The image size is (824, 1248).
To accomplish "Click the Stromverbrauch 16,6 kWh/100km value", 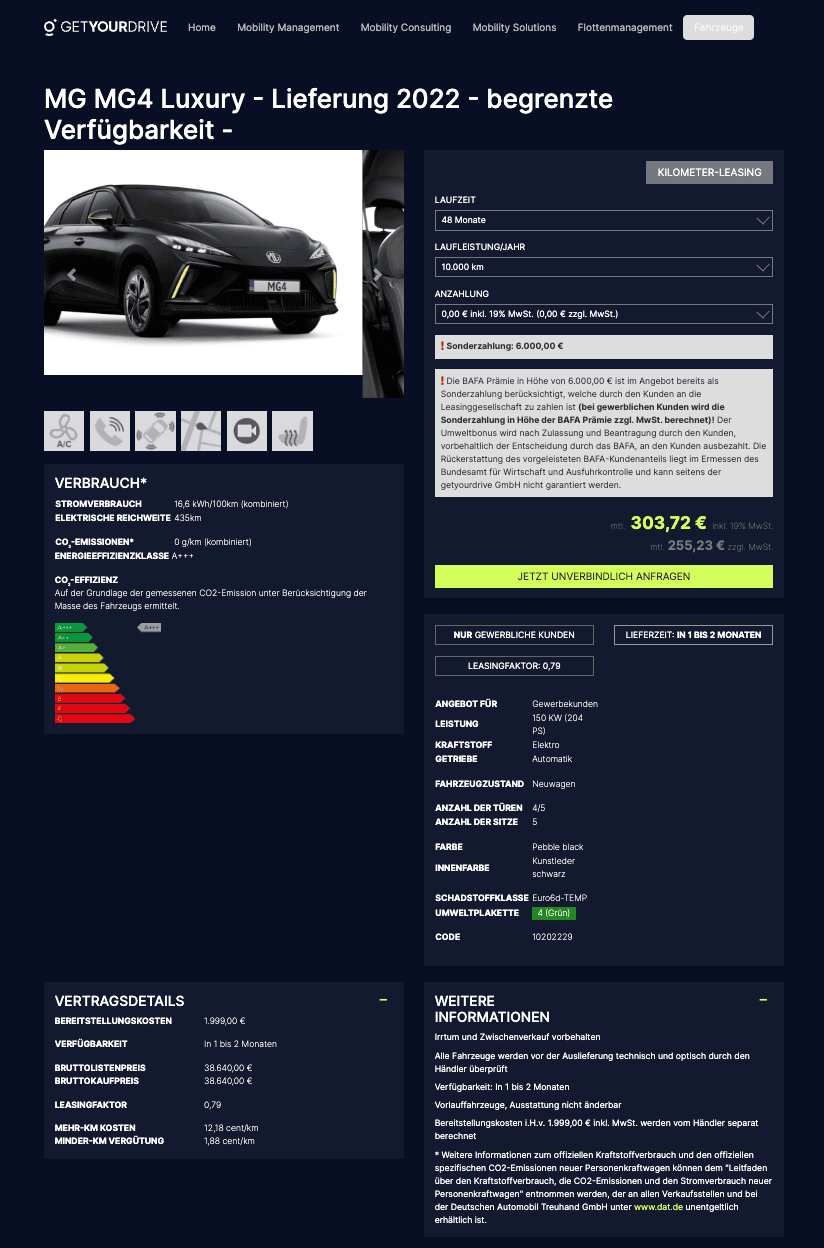I will pos(231,504).
